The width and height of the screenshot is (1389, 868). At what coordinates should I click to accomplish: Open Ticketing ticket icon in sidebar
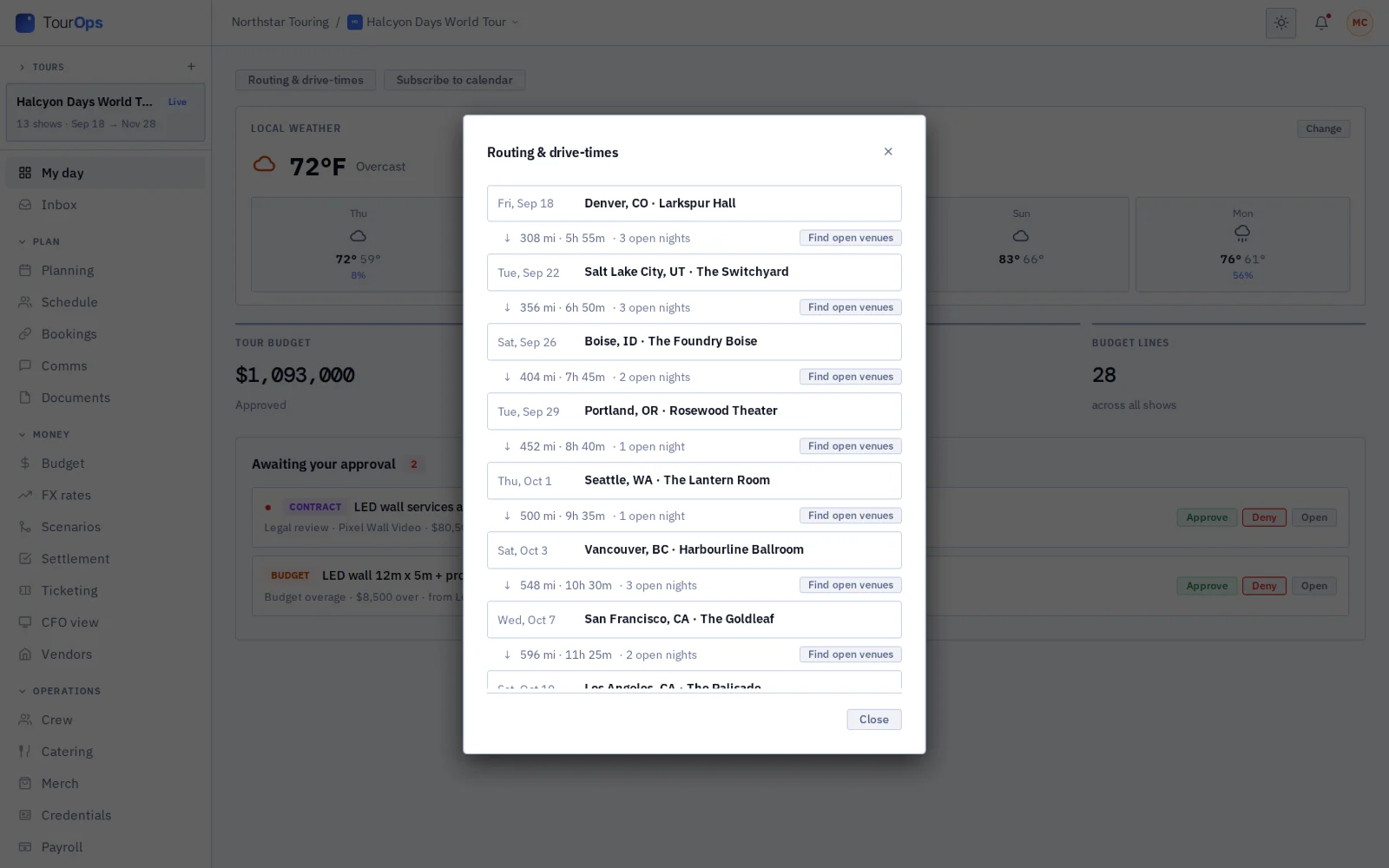pyautogui.click(x=25, y=591)
